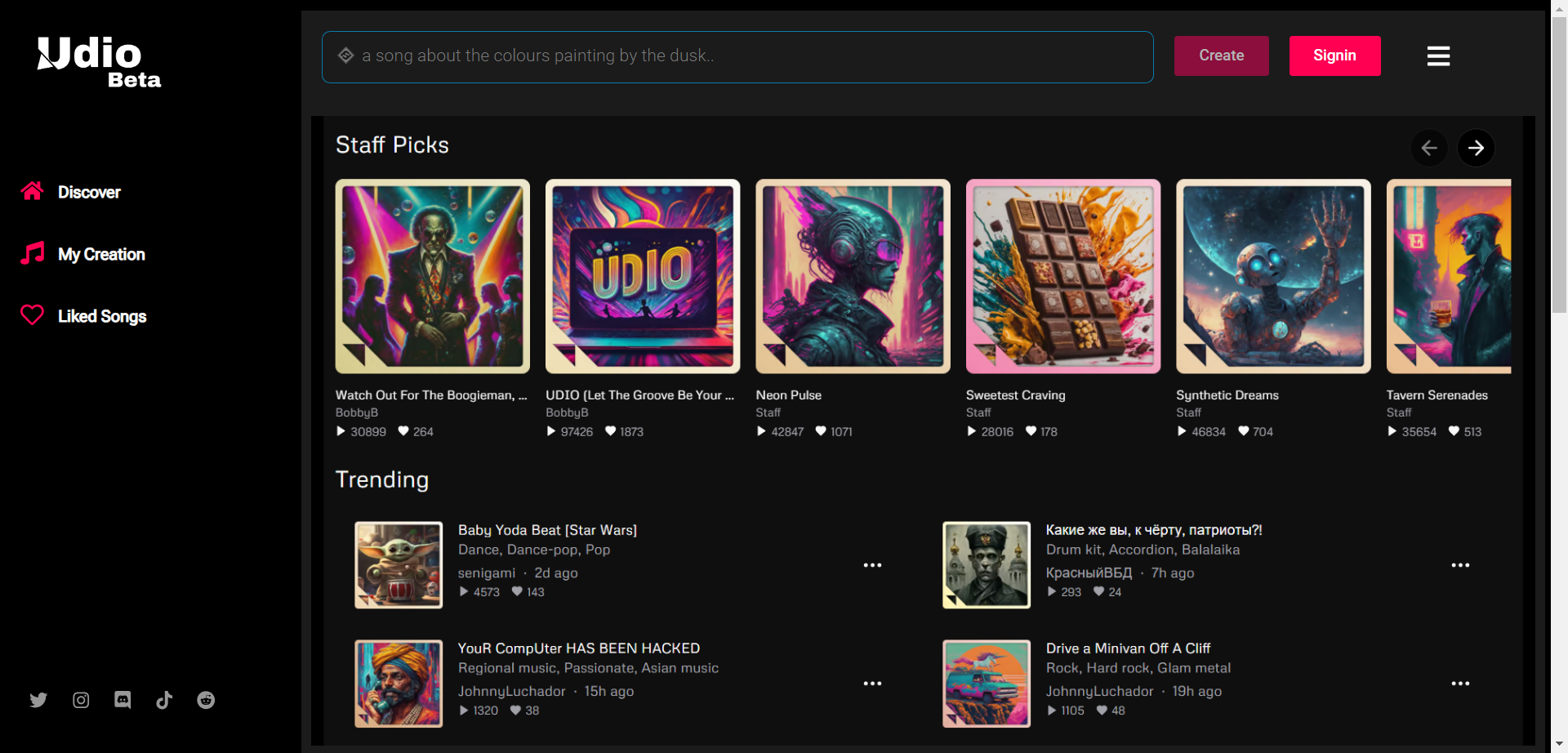1568x753 pixels.
Task: Open options menu for Какие же вы song
Action: click(1460, 565)
